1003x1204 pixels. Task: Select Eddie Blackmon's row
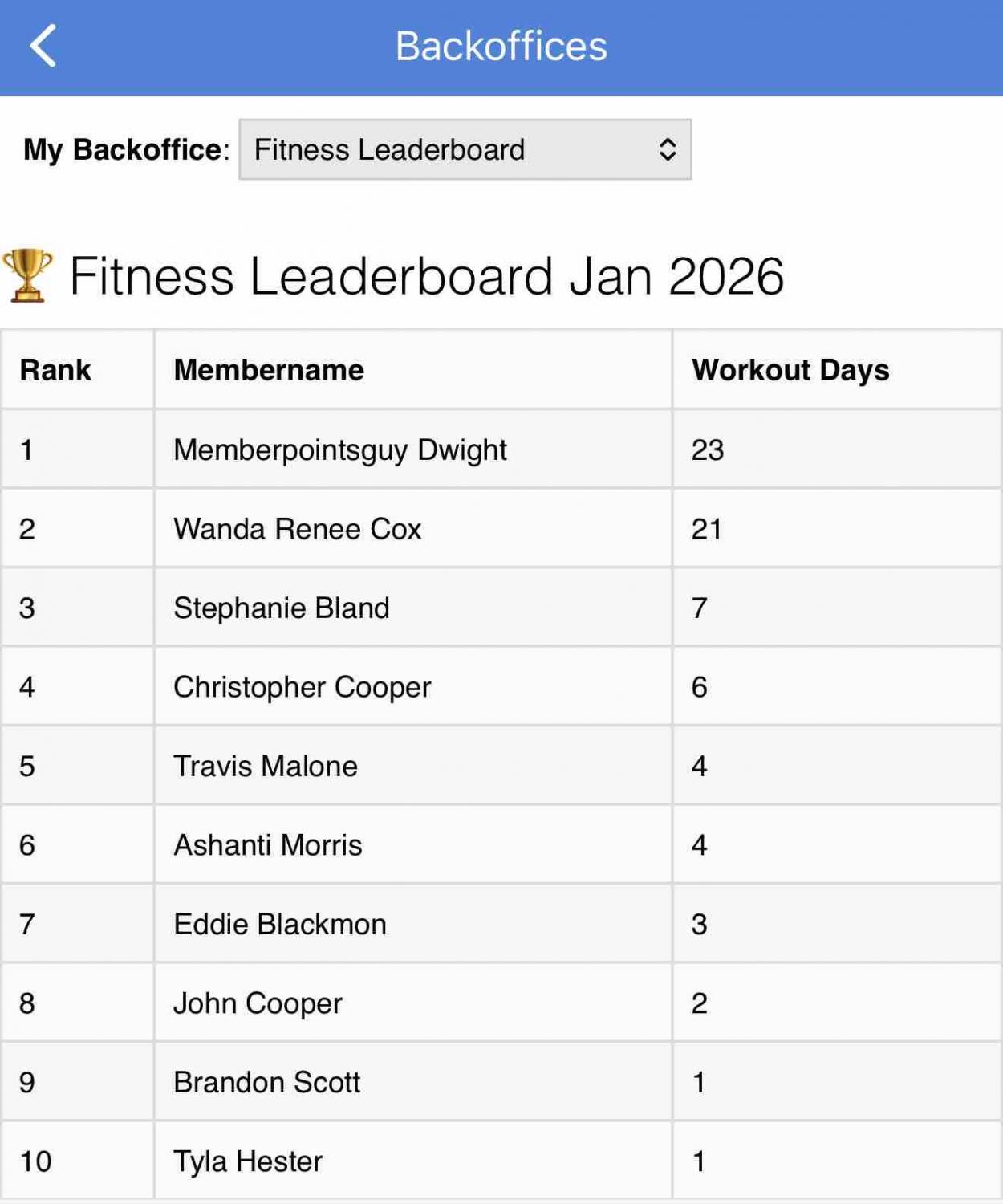pyautogui.click(x=280, y=924)
